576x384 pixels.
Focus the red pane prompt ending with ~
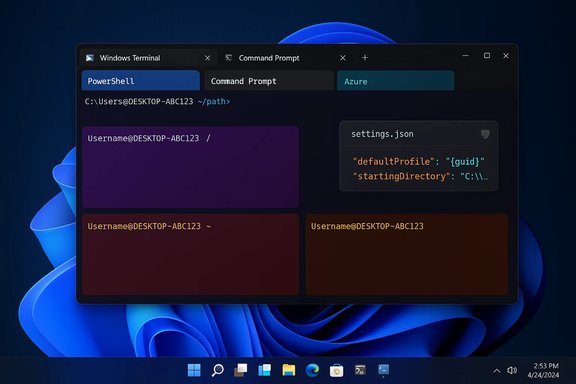(x=149, y=226)
